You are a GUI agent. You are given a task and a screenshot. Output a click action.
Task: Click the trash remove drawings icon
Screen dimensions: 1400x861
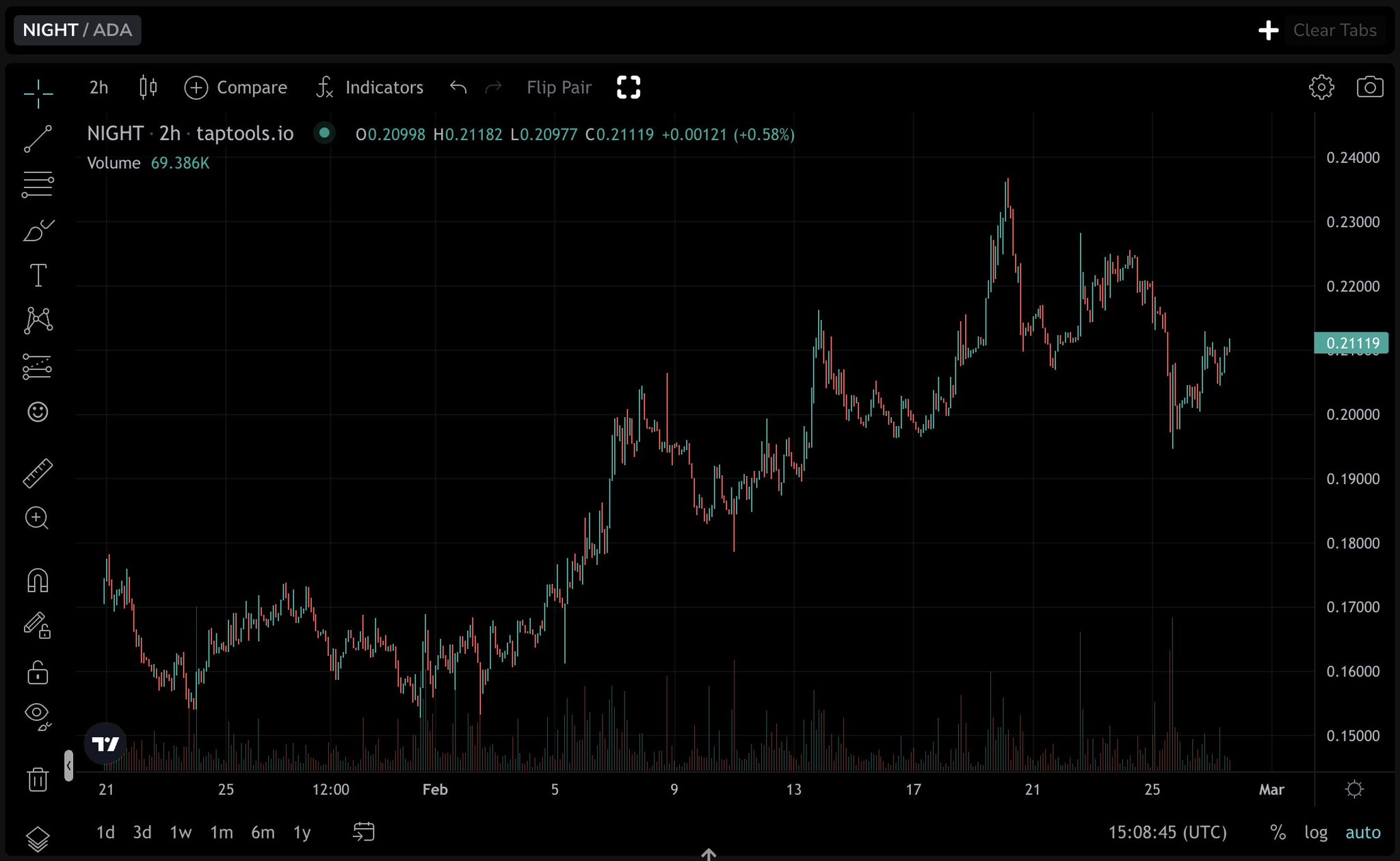[x=38, y=779]
